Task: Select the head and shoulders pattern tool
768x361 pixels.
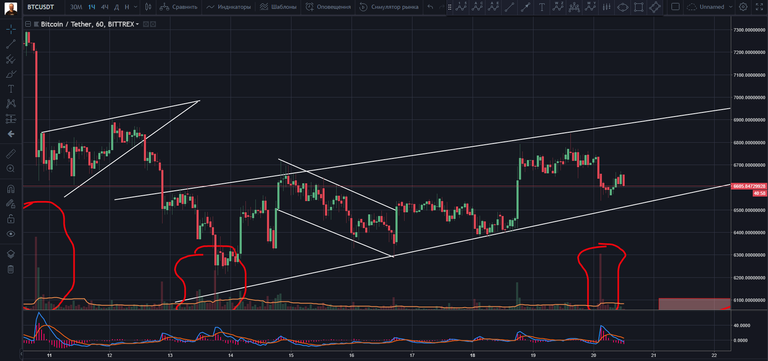Action: pyautogui.click(x=574, y=7)
